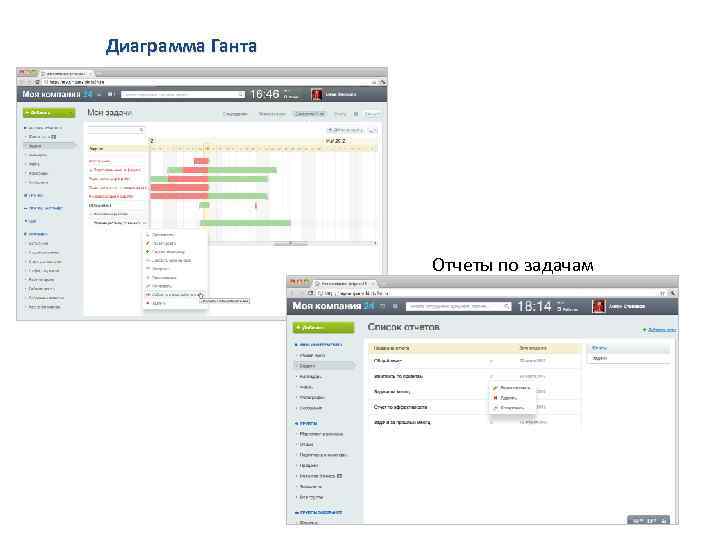The height and width of the screenshot is (540, 720).
Task: Sort by report name column header
Action: (x=391, y=348)
